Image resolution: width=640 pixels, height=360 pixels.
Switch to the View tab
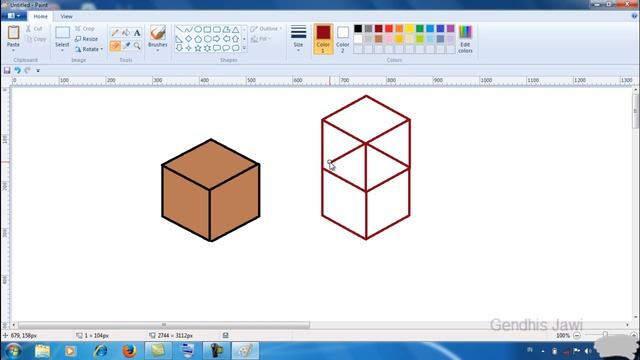tap(67, 16)
